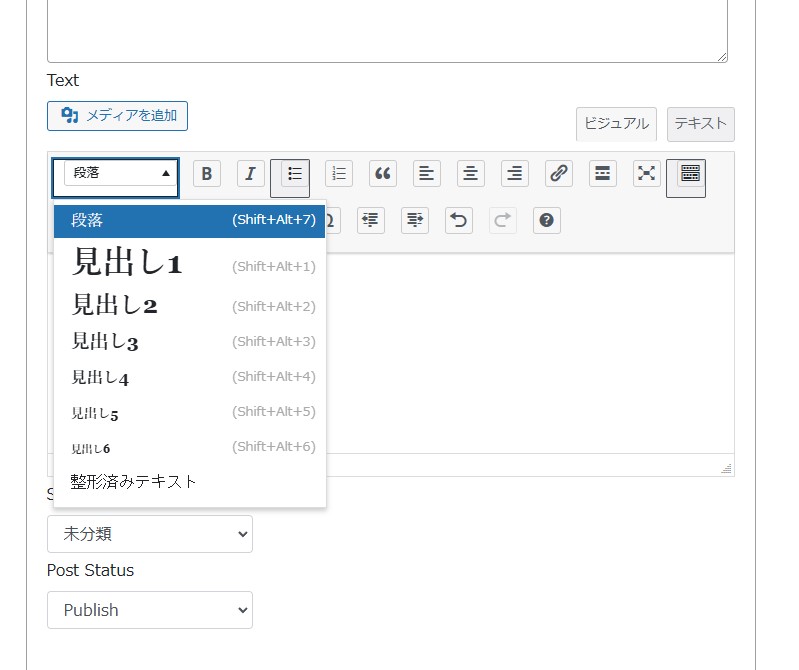The width and height of the screenshot is (799, 670).
Task: Select 整形済みテキスト format option
Action: point(134,482)
